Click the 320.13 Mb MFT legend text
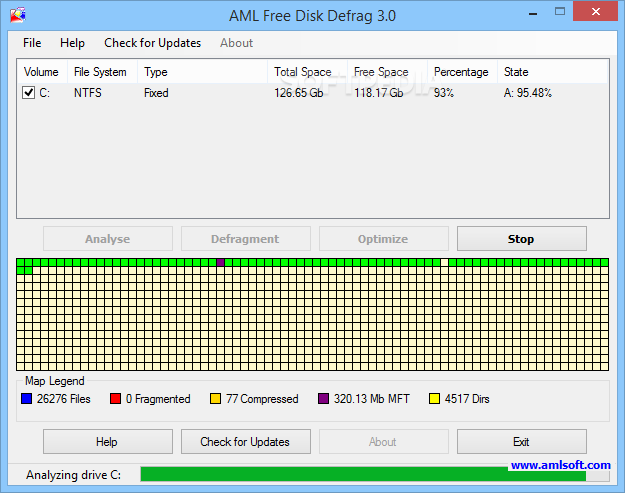 (371, 399)
